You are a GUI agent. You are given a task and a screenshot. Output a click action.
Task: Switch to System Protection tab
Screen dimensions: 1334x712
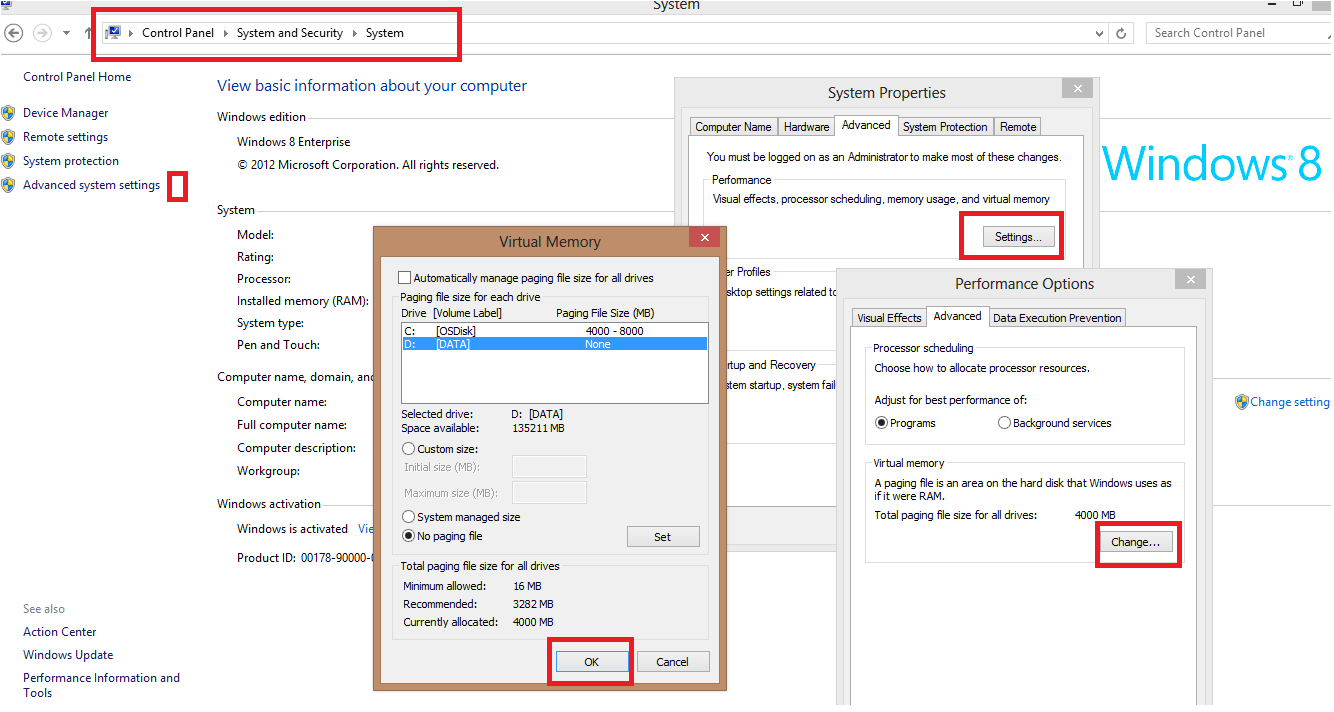pos(945,127)
